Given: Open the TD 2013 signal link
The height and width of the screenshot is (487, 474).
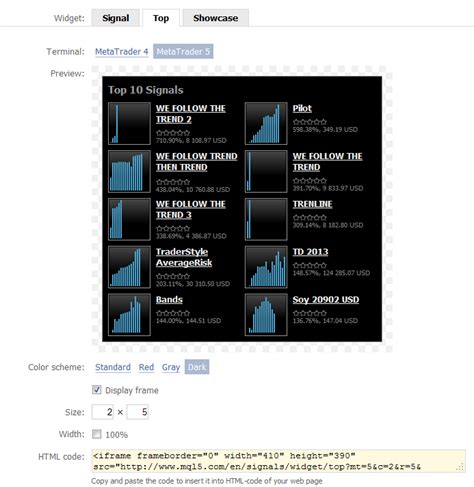Looking at the screenshot, I should tap(310, 252).
